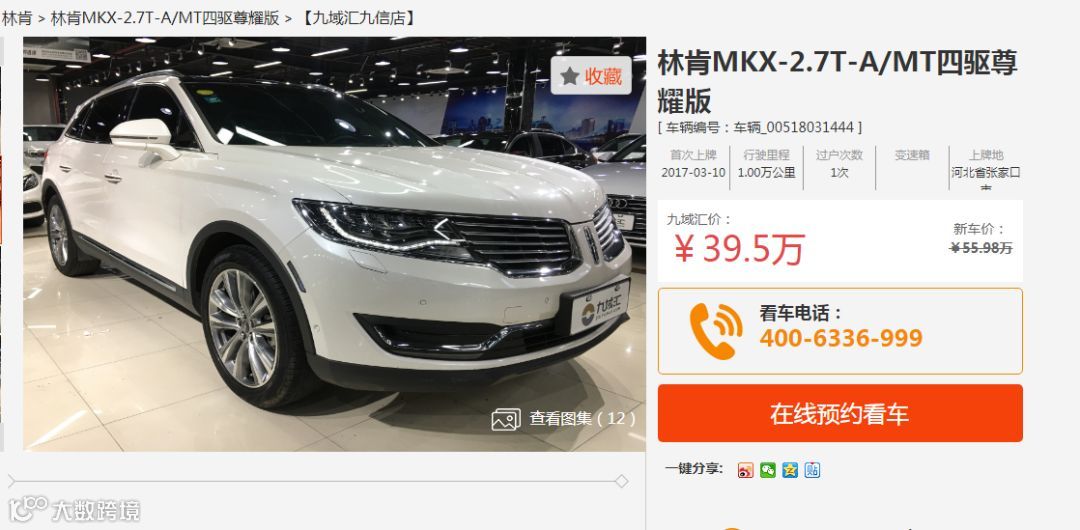Click the main white Lincoln car photo
The height and width of the screenshot is (530, 1080).
(x=335, y=244)
